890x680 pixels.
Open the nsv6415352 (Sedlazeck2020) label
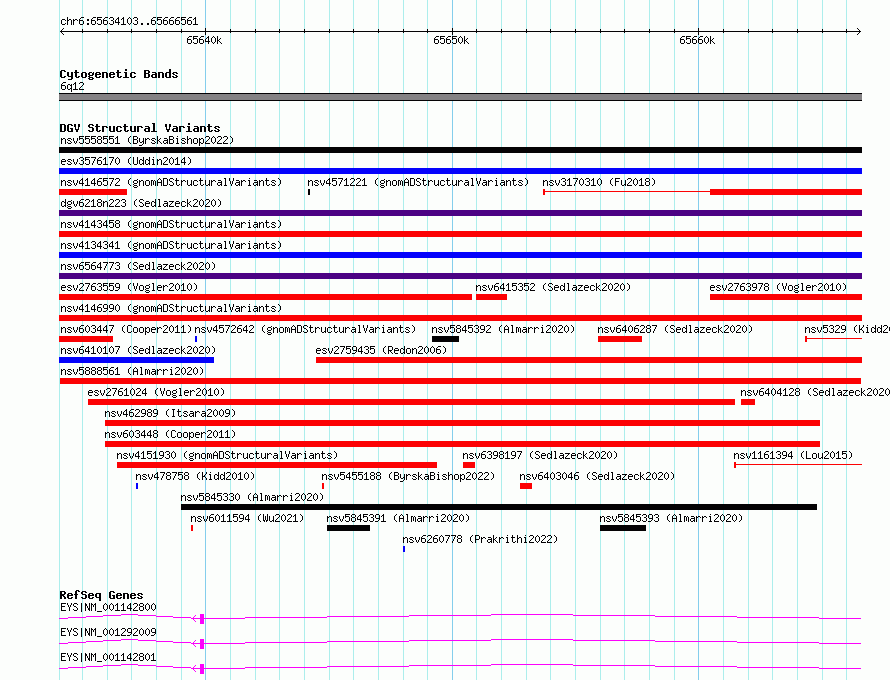[553, 287]
